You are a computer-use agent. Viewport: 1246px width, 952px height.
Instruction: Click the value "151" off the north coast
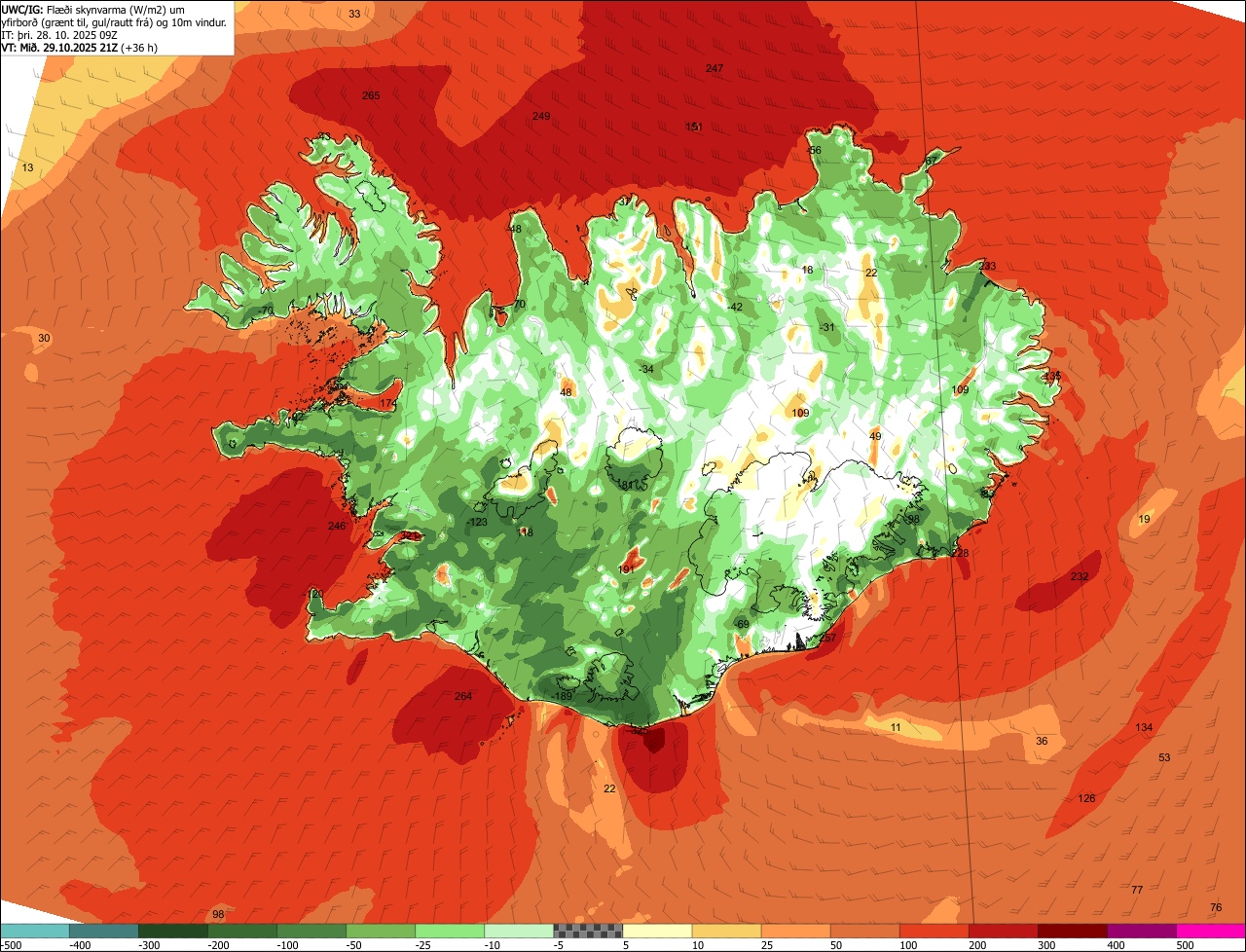click(694, 127)
